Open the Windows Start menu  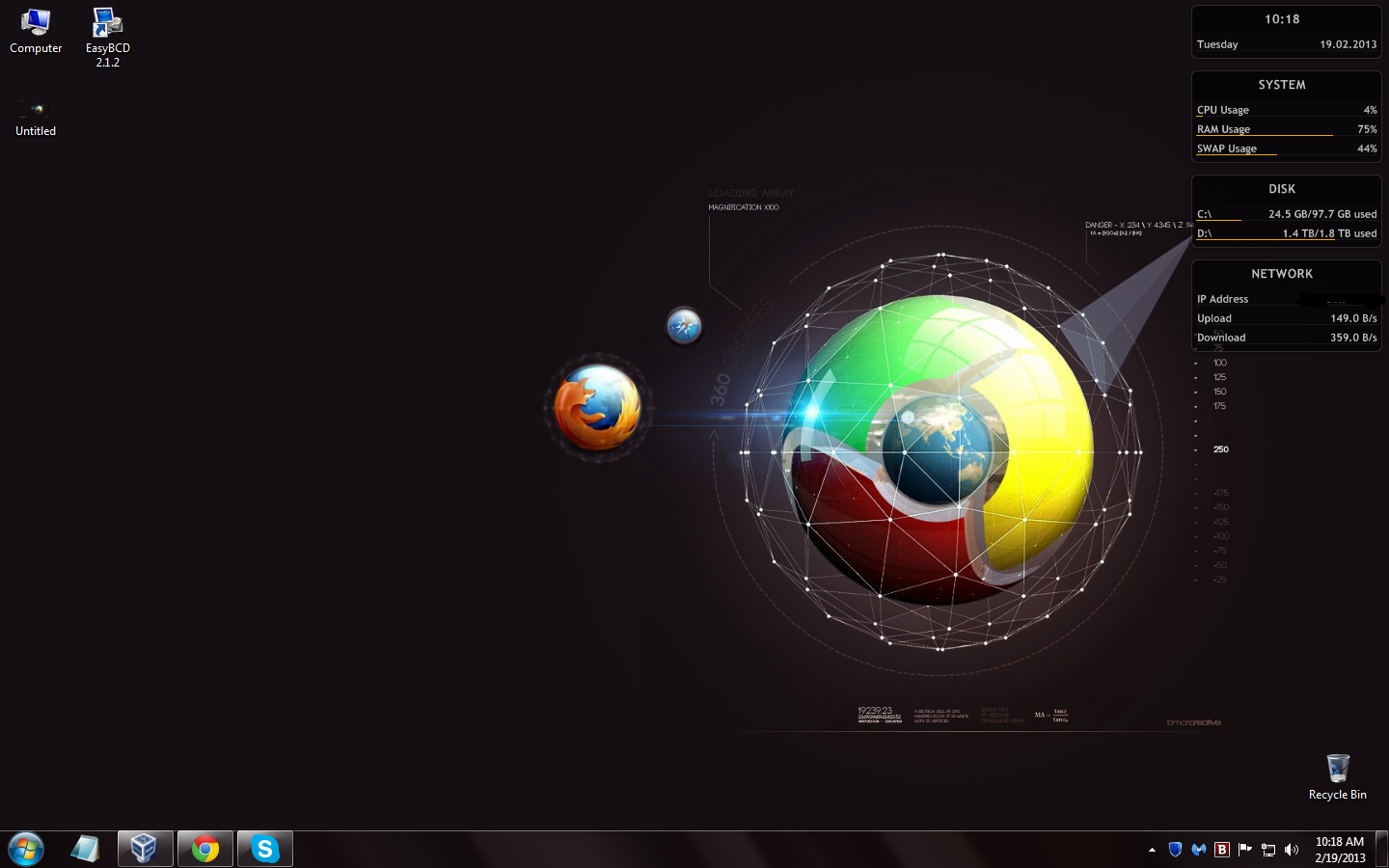click(x=26, y=849)
